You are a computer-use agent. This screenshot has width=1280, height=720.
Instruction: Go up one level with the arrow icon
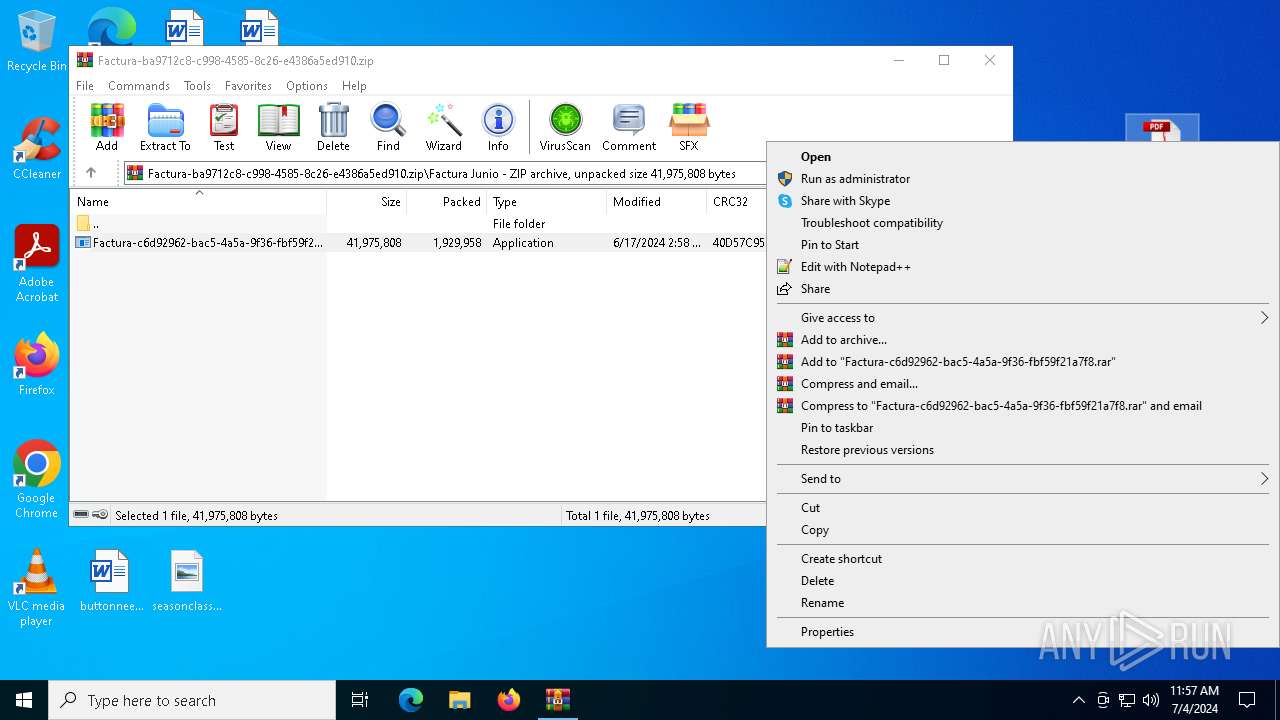91,173
